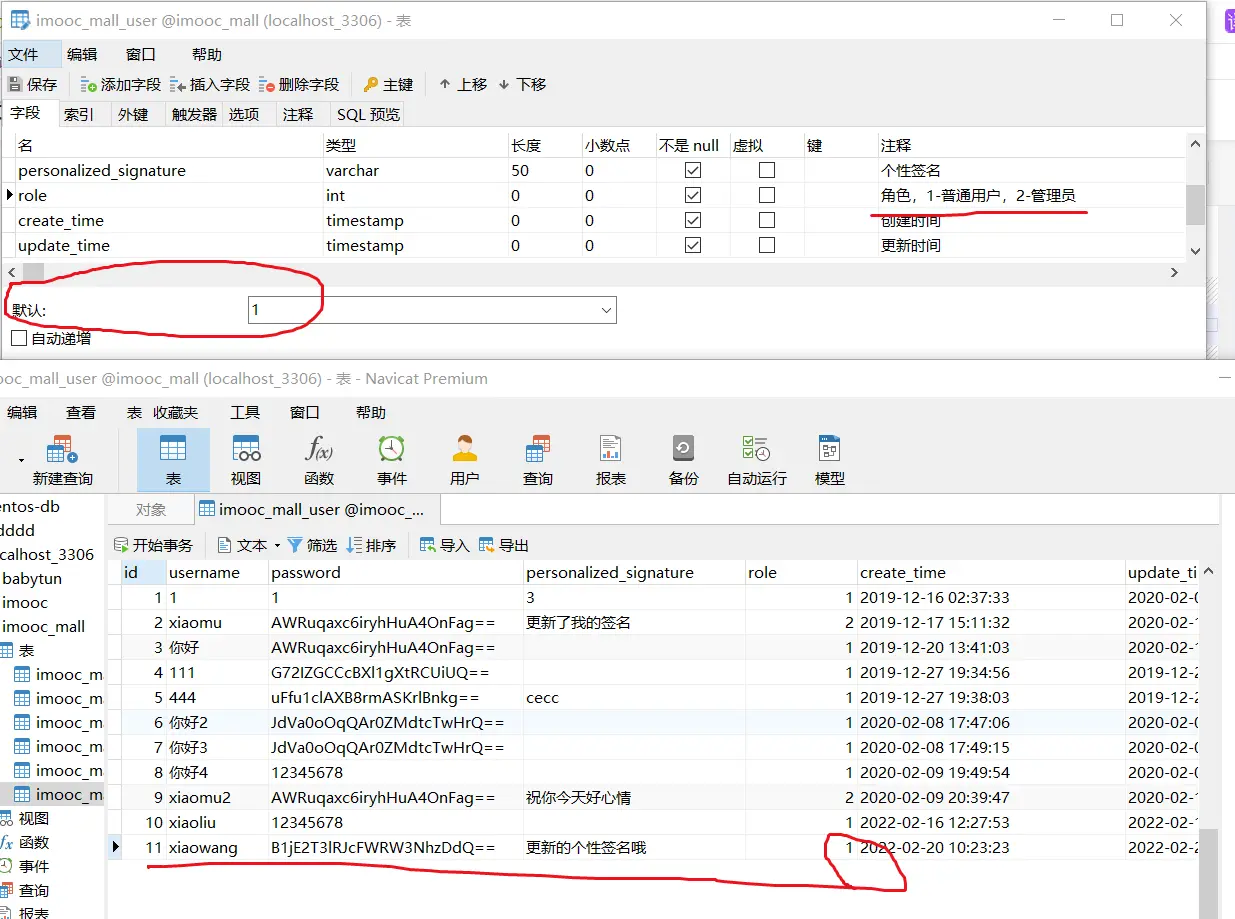The width and height of the screenshot is (1235, 919).
Task: Switch to Triggers (触发器) tab
Action: coord(194,114)
